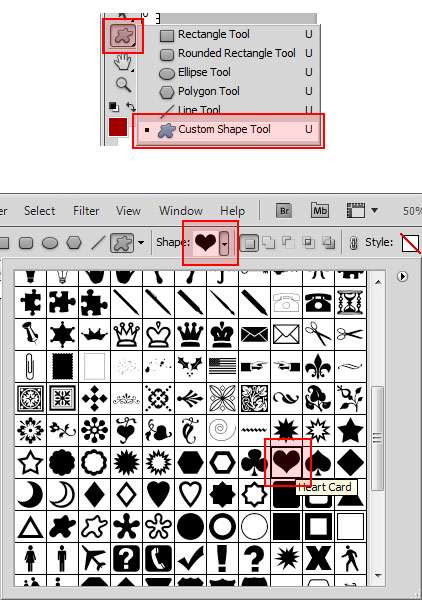Click heart preview in Shape field
This screenshot has width=422, height=600.
(206, 243)
